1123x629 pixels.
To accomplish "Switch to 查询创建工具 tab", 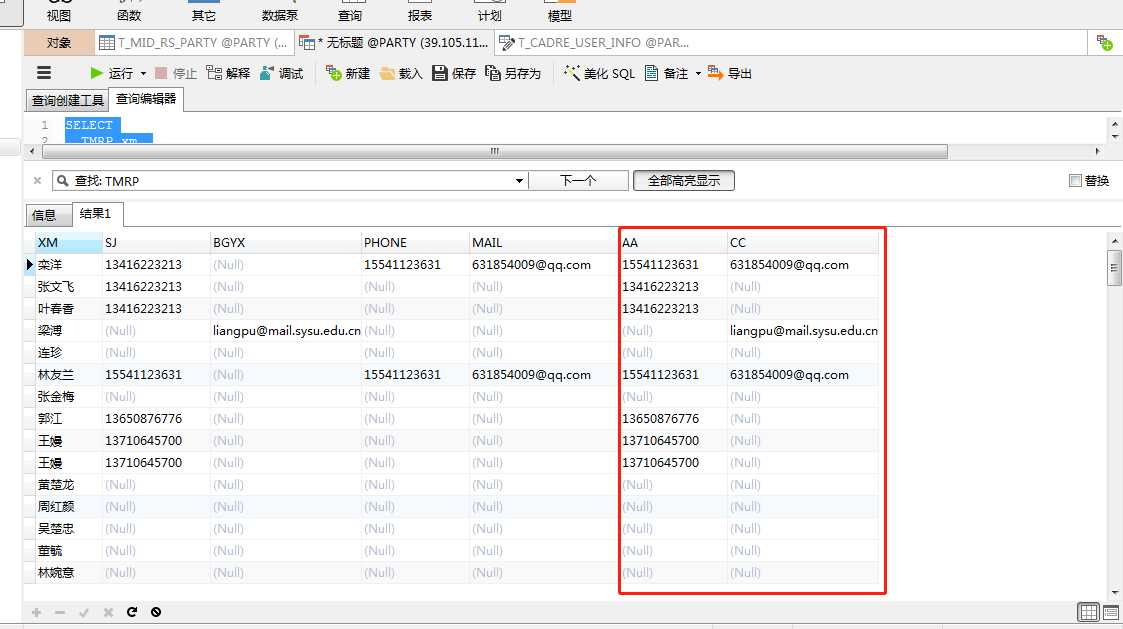I will point(67,100).
